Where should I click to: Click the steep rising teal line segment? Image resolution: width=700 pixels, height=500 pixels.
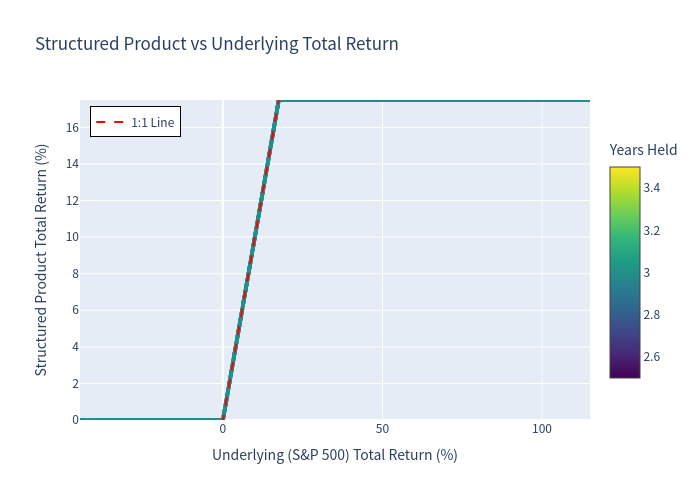(251, 260)
